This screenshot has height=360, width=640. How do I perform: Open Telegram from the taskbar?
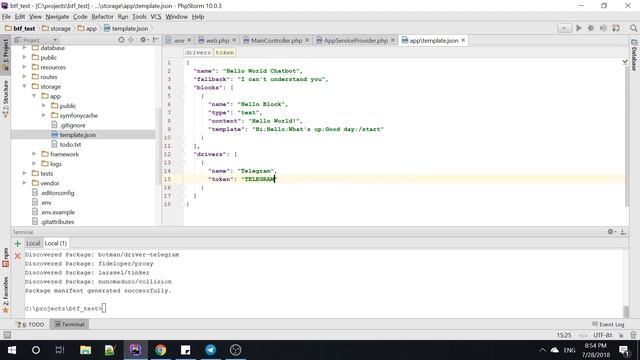pyautogui.click(x=211, y=350)
